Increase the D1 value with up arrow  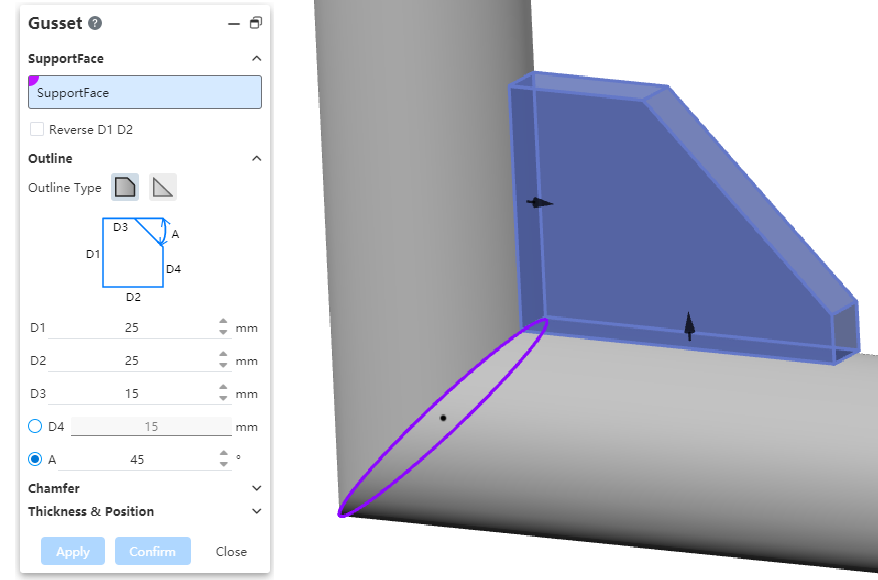pyautogui.click(x=223, y=322)
